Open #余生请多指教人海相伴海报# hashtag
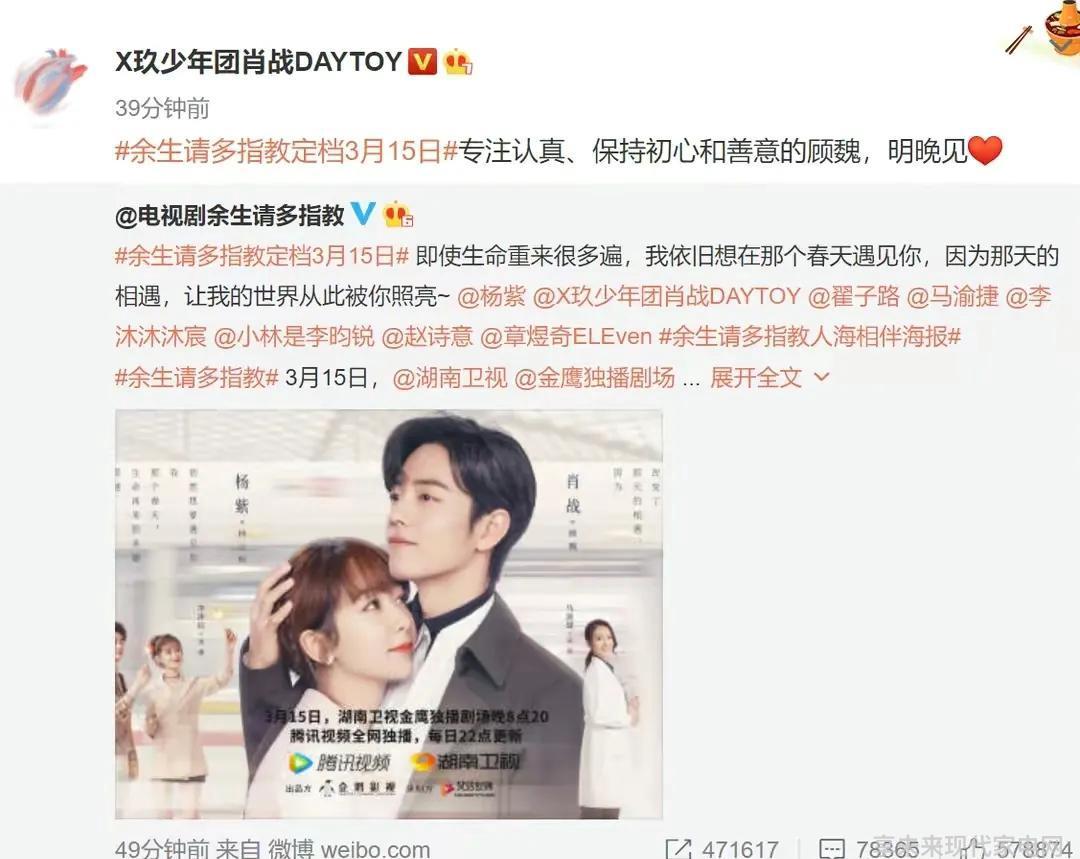The height and width of the screenshot is (859, 1080). point(809,337)
